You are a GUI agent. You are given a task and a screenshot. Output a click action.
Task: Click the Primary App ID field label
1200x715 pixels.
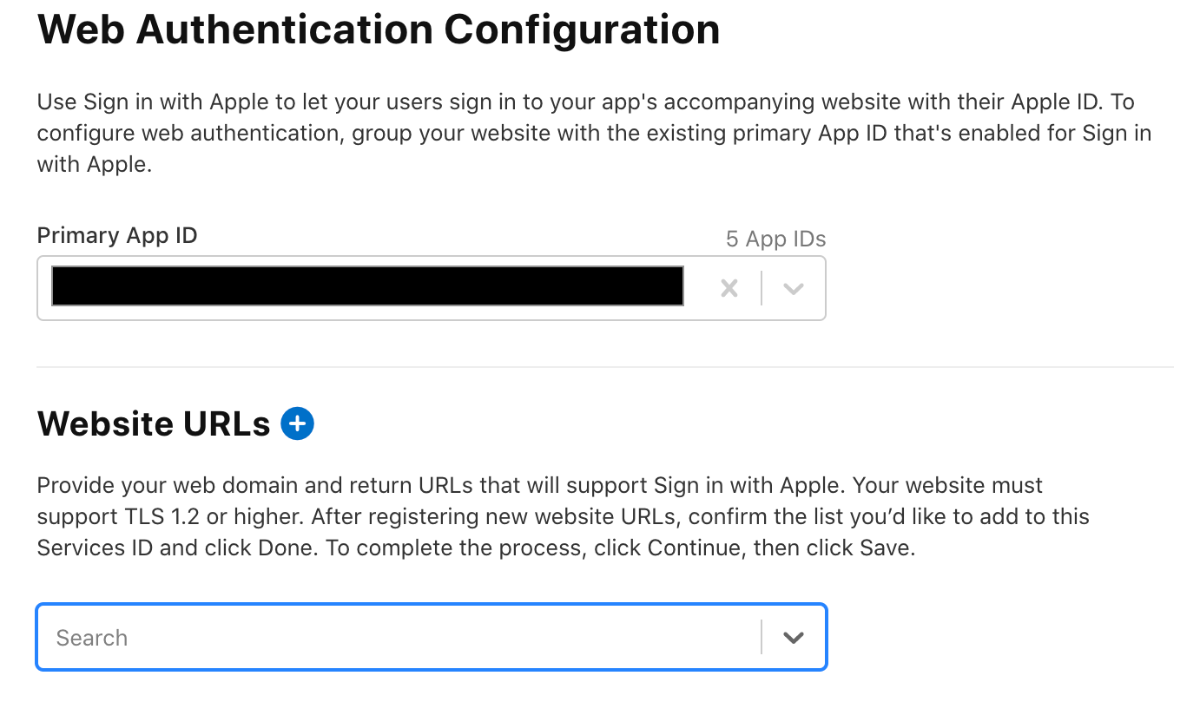click(117, 236)
